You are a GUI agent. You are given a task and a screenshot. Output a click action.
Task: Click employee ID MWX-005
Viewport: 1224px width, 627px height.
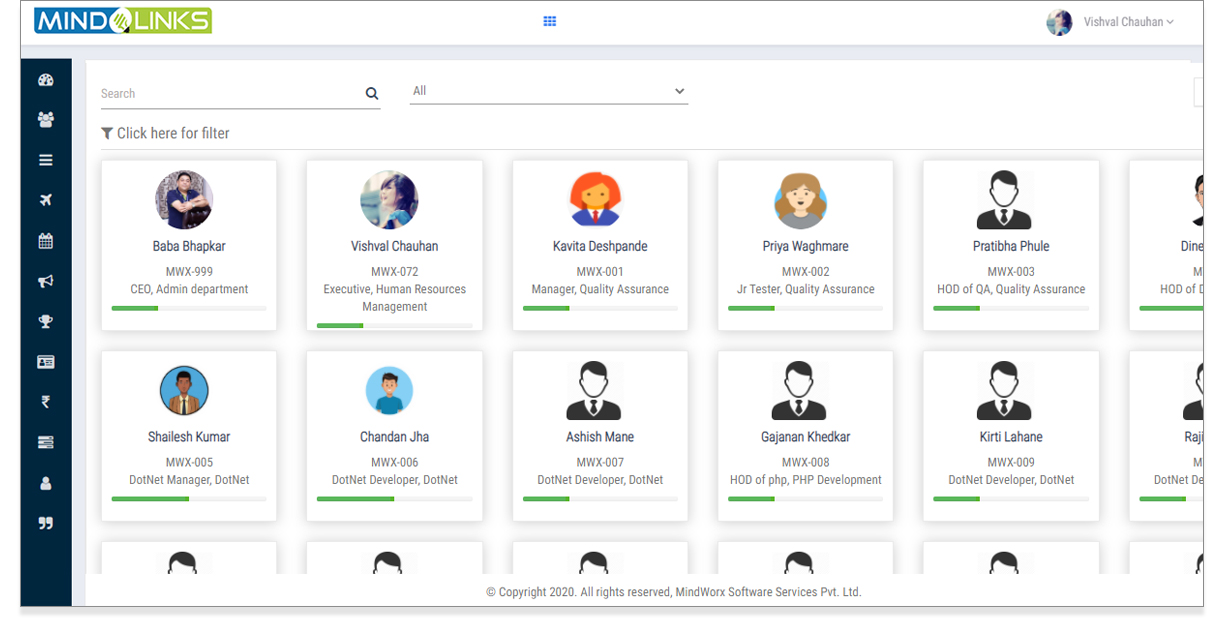click(x=189, y=463)
